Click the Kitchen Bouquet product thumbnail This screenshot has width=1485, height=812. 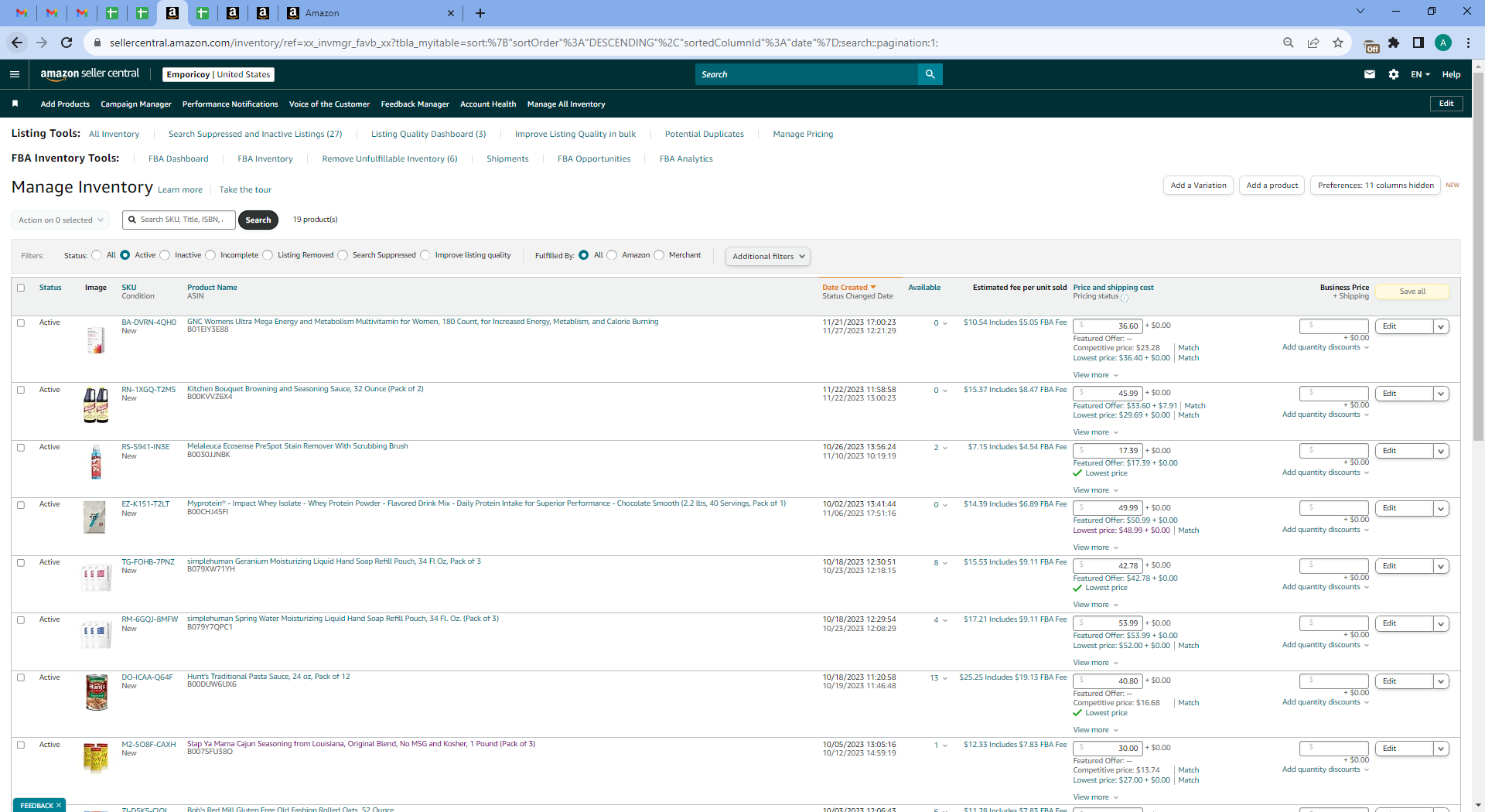pyautogui.click(x=96, y=404)
